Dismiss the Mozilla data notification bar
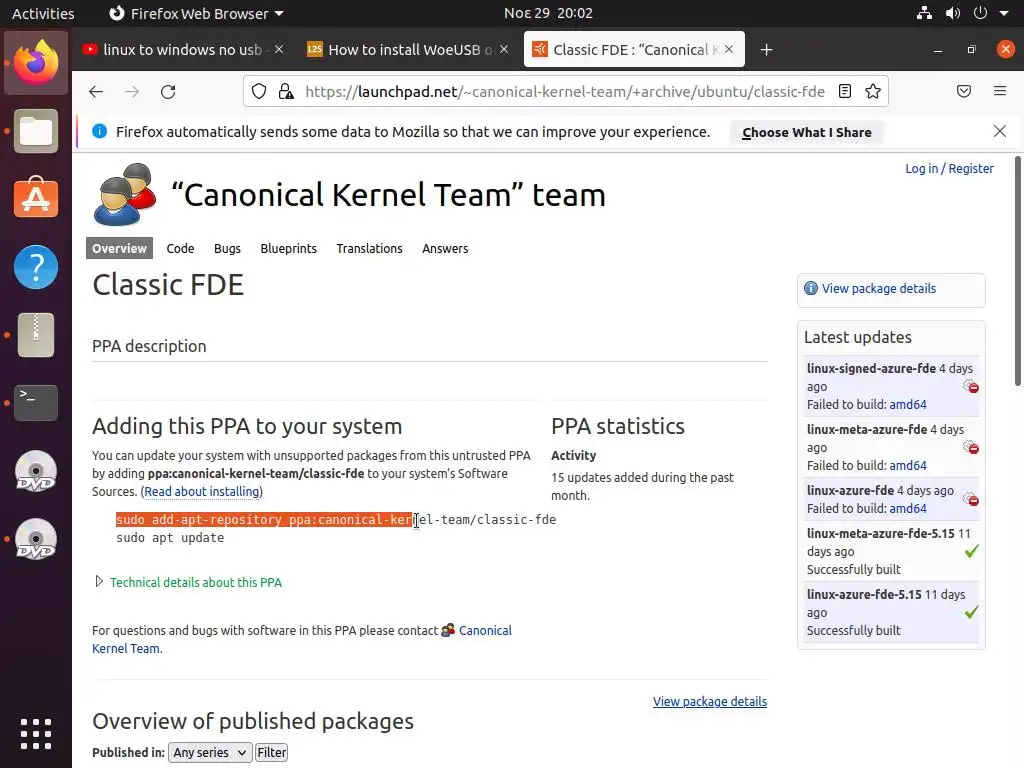This screenshot has height=768, width=1024. click(x=999, y=131)
